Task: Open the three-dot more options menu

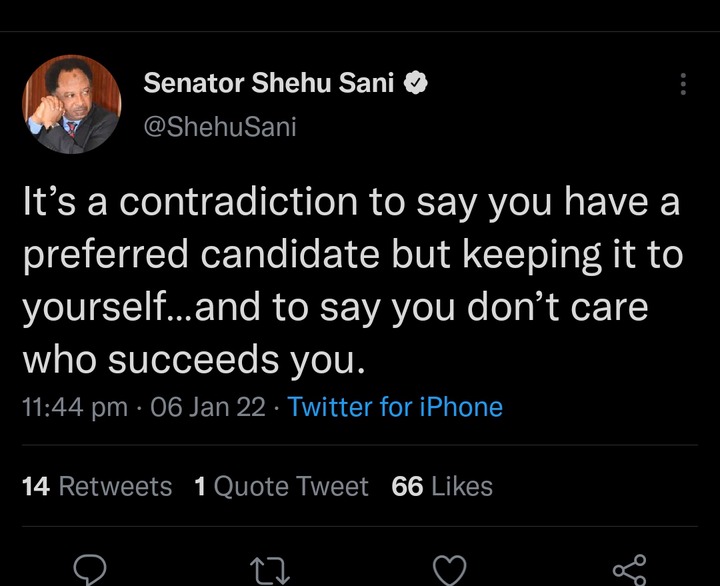Action: point(683,85)
